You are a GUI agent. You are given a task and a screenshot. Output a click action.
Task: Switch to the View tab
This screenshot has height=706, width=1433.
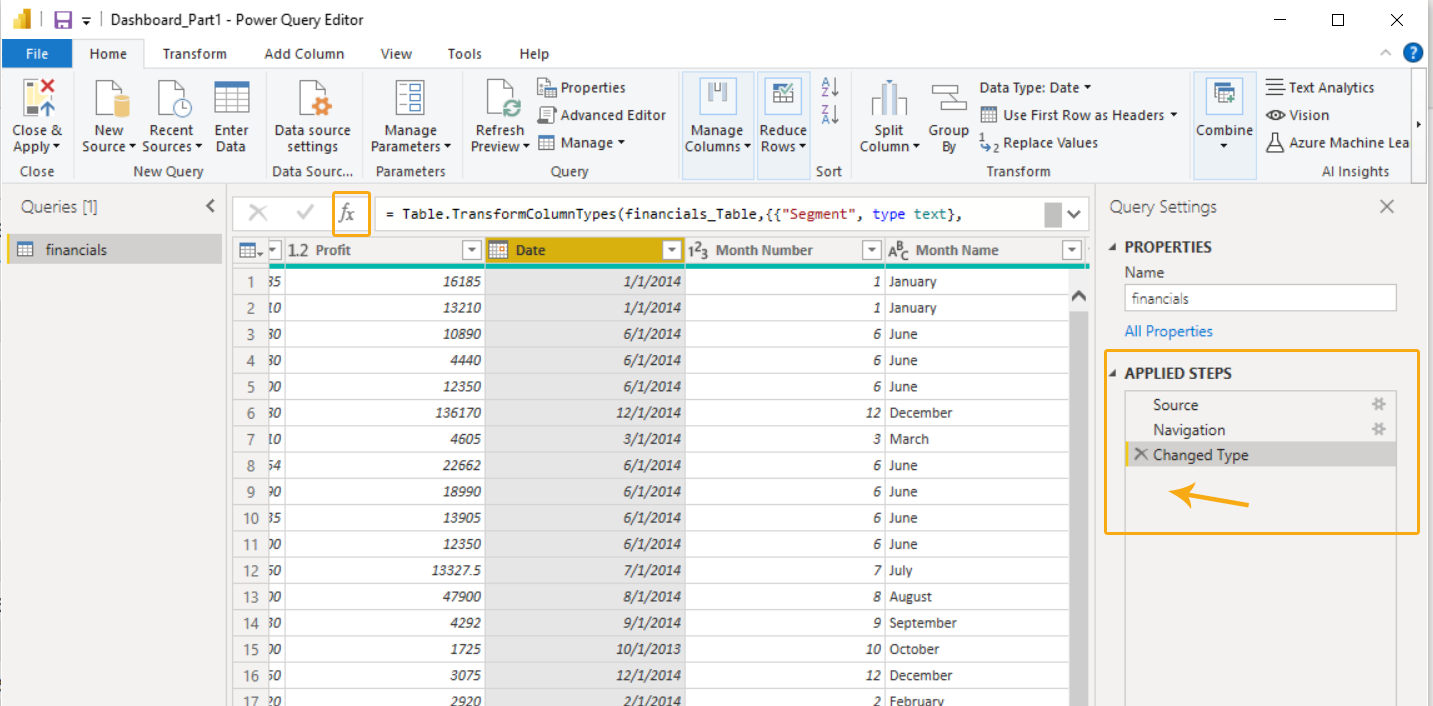[x=396, y=54]
